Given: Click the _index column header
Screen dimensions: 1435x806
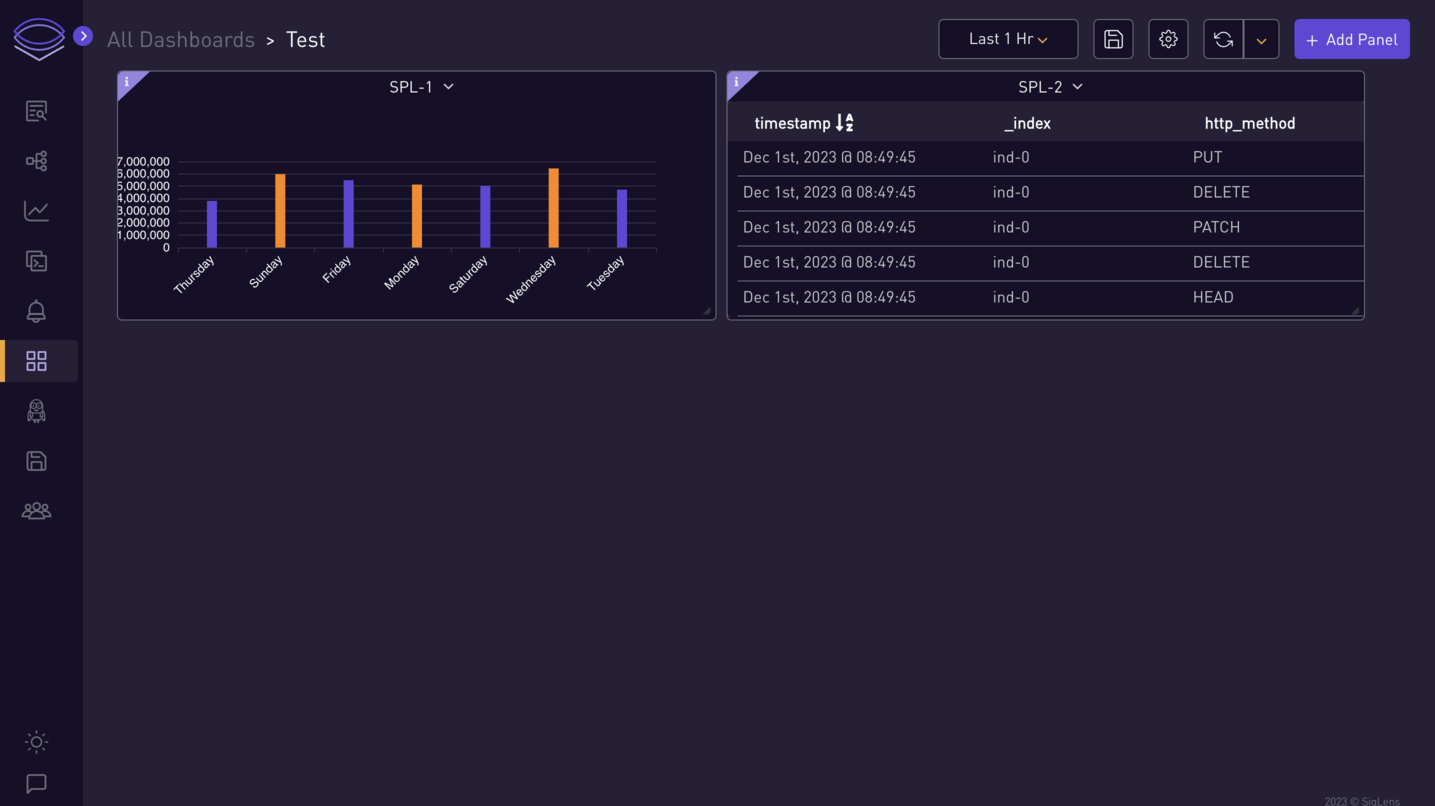Looking at the screenshot, I should [x=1027, y=123].
